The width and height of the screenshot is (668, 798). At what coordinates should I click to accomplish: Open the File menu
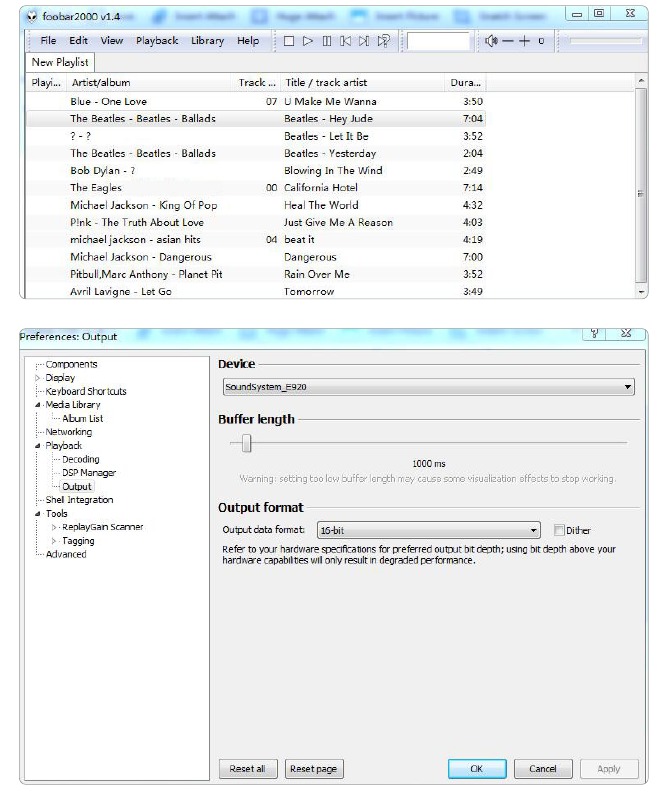pos(48,41)
